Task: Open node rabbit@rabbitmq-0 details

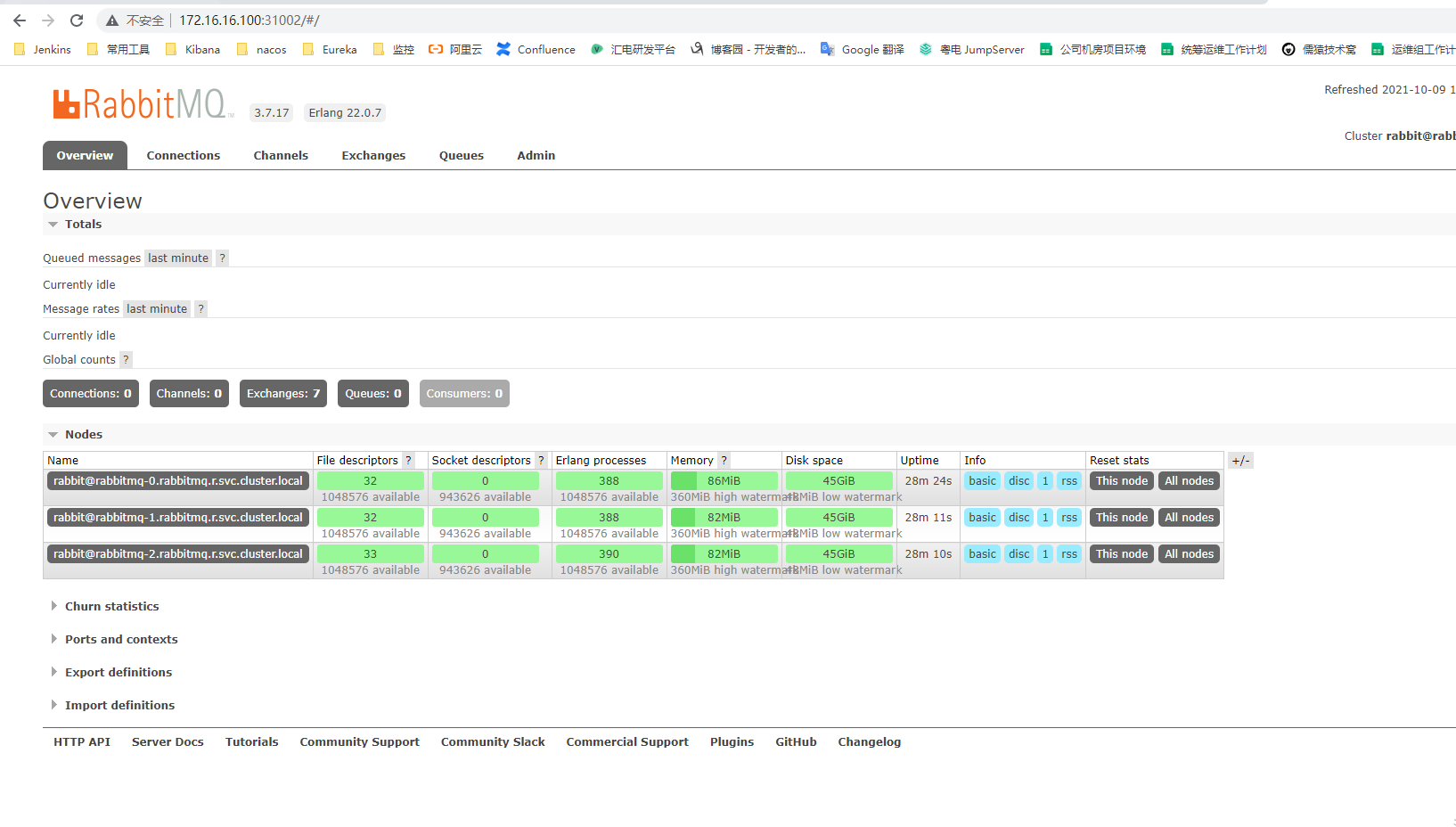Action: [178, 481]
